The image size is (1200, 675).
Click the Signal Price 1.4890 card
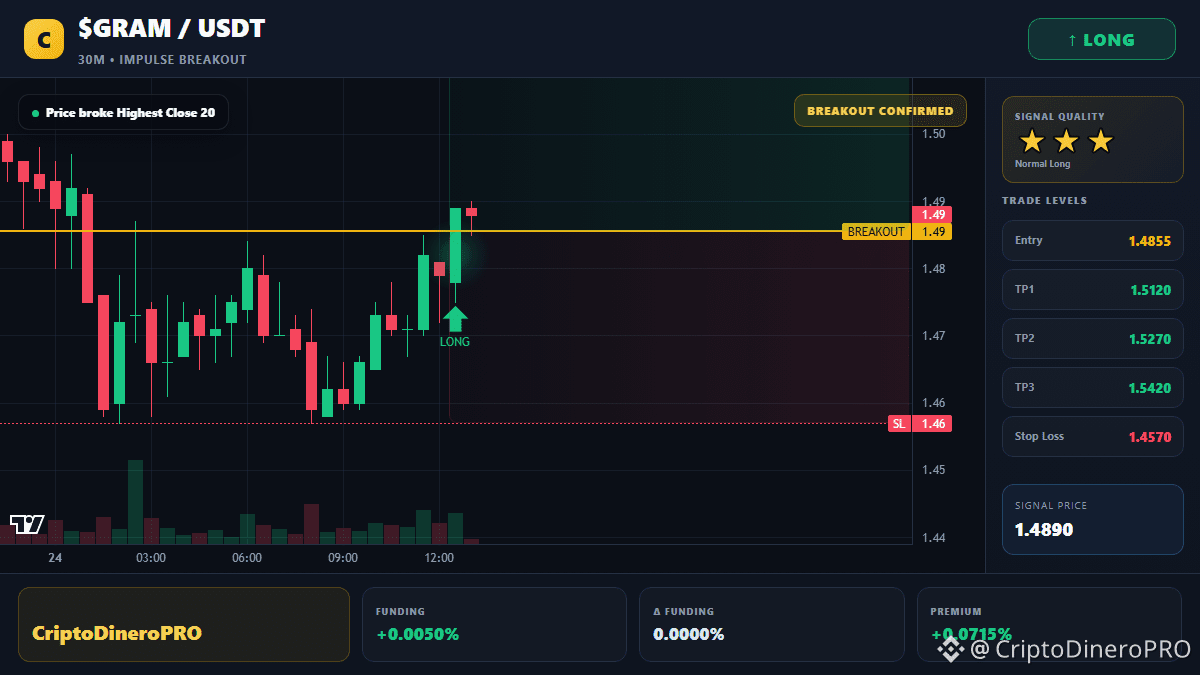[1092, 519]
